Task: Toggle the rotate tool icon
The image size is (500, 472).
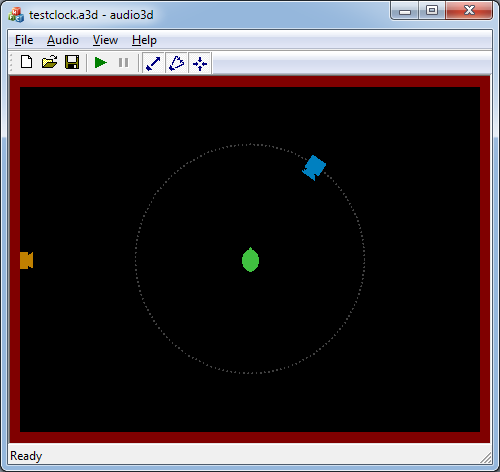Action: (177, 63)
